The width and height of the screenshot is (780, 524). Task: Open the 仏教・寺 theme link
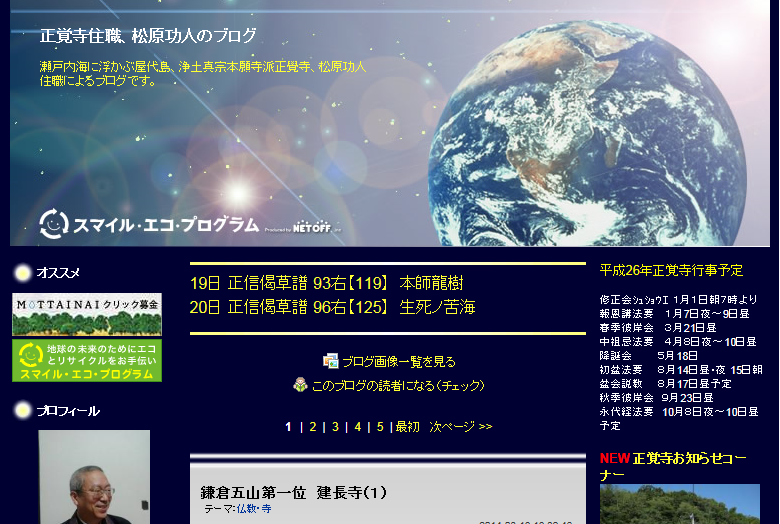pos(254,509)
